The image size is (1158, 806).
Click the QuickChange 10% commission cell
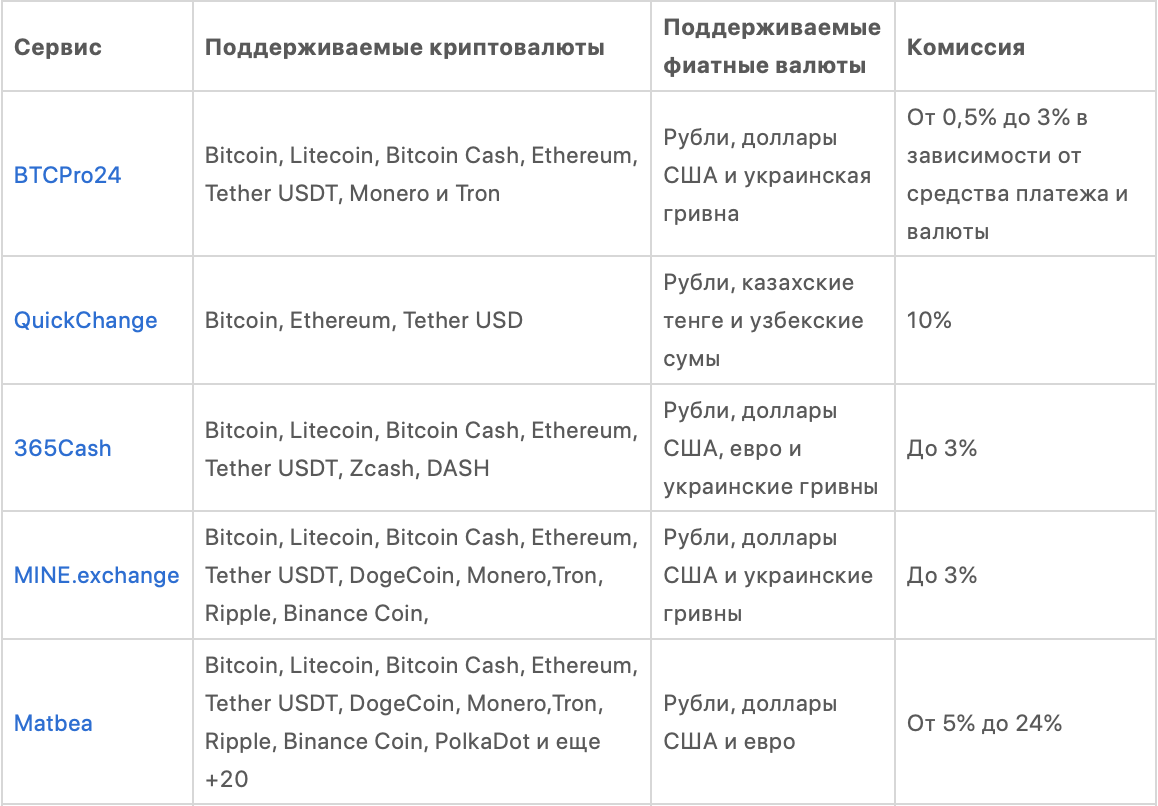click(929, 321)
